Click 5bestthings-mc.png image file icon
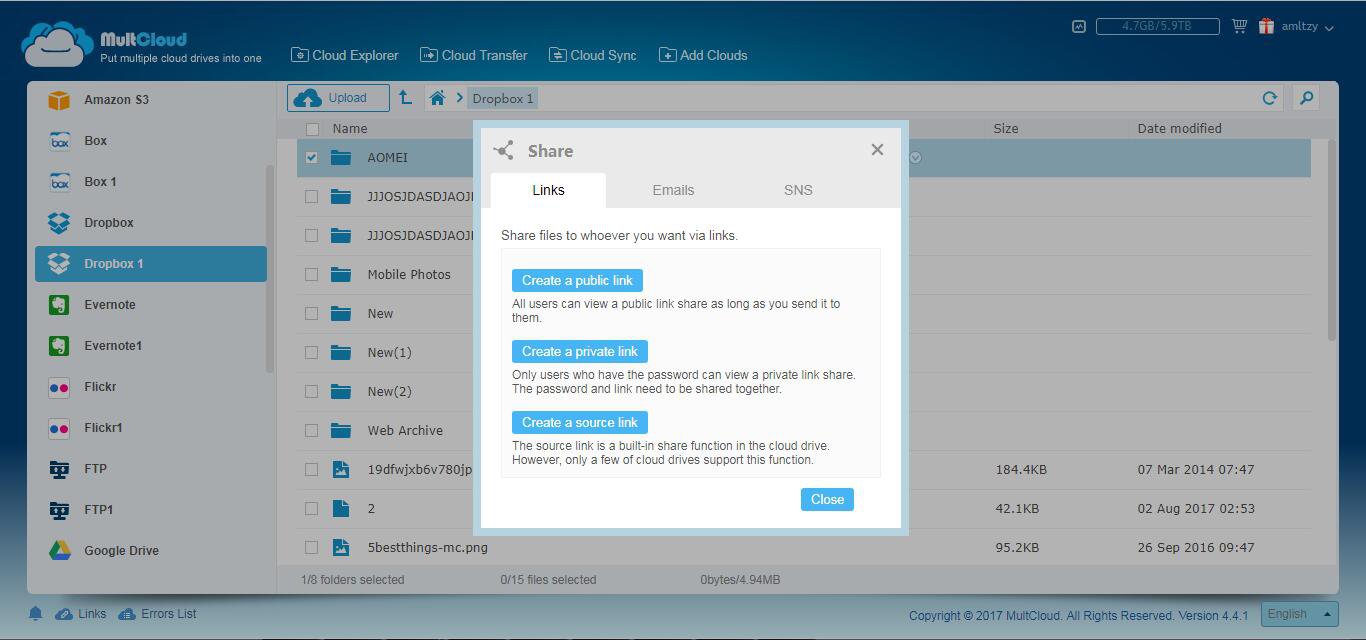 (341, 548)
